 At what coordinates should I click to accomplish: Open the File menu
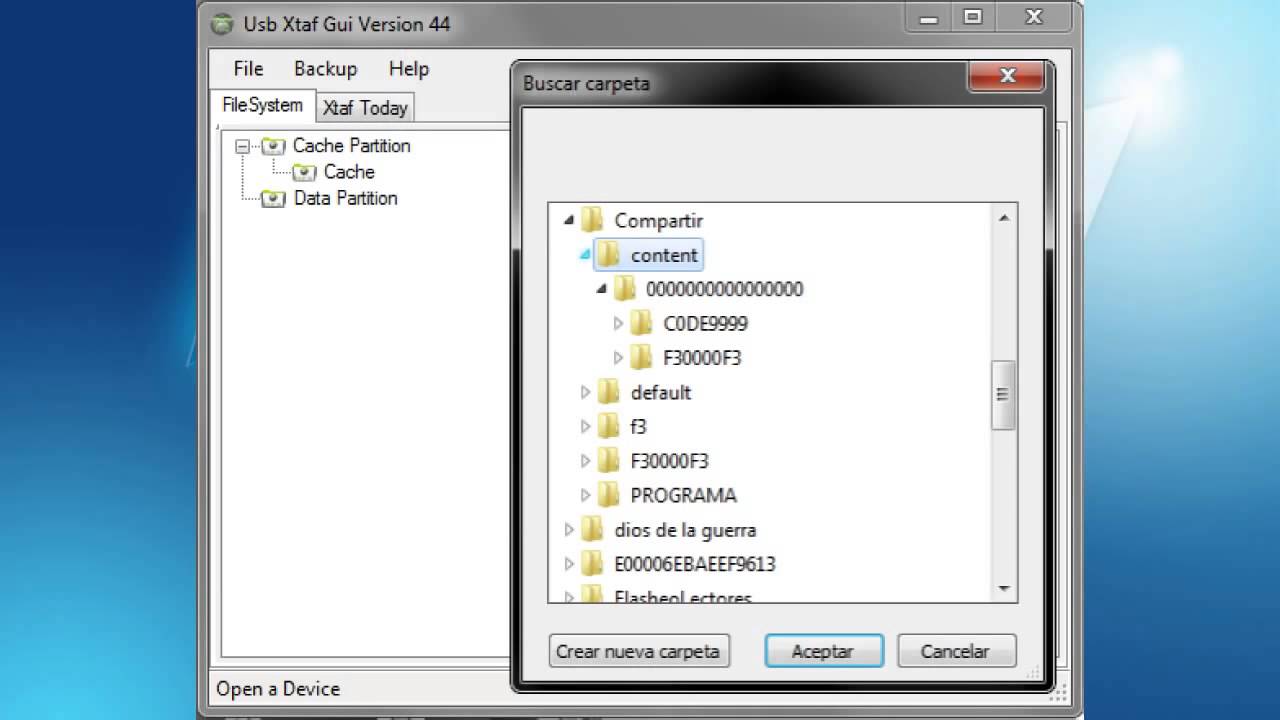click(x=248, y=69)
